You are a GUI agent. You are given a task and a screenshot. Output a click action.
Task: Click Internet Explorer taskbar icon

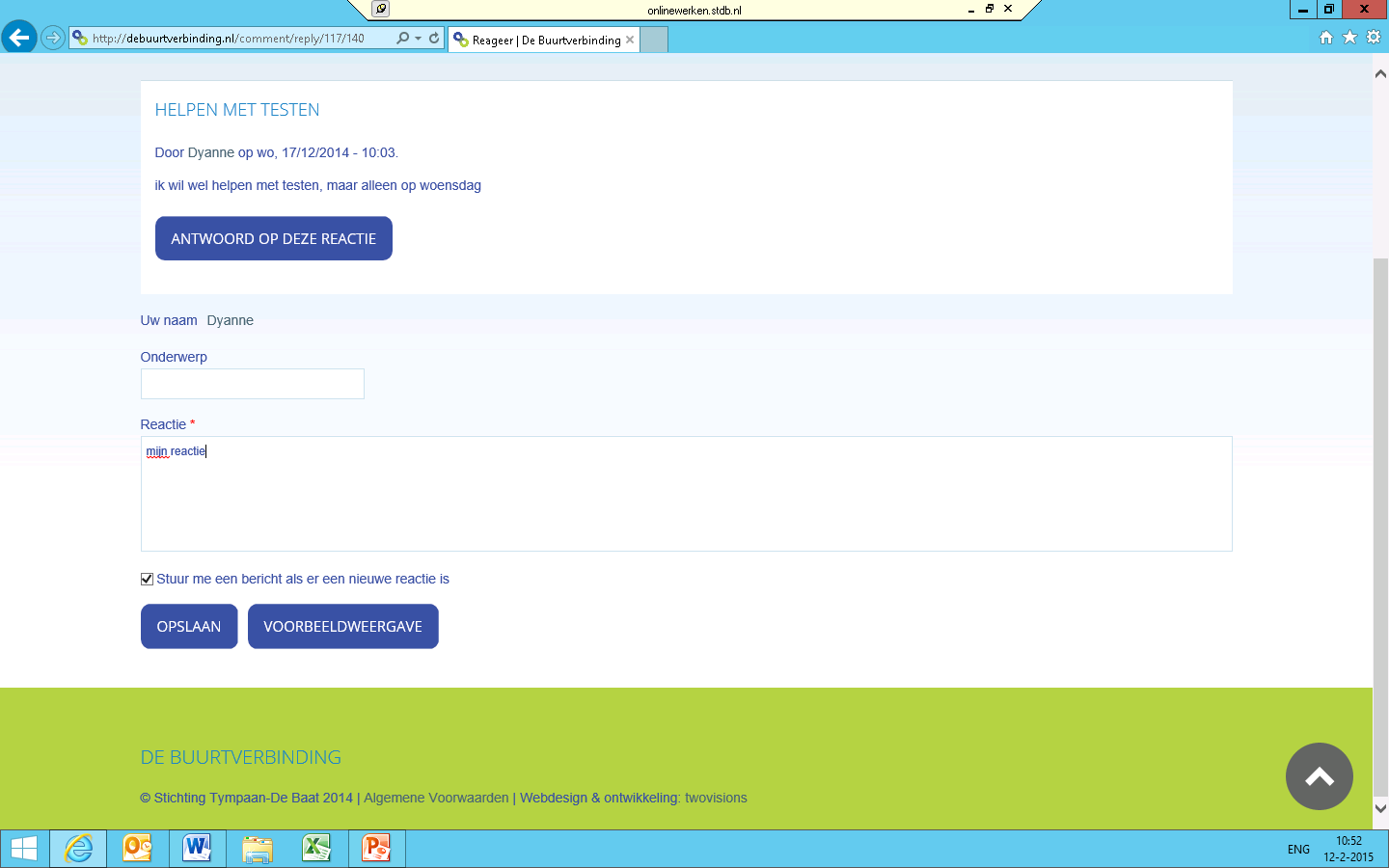(x=78, y=849)
